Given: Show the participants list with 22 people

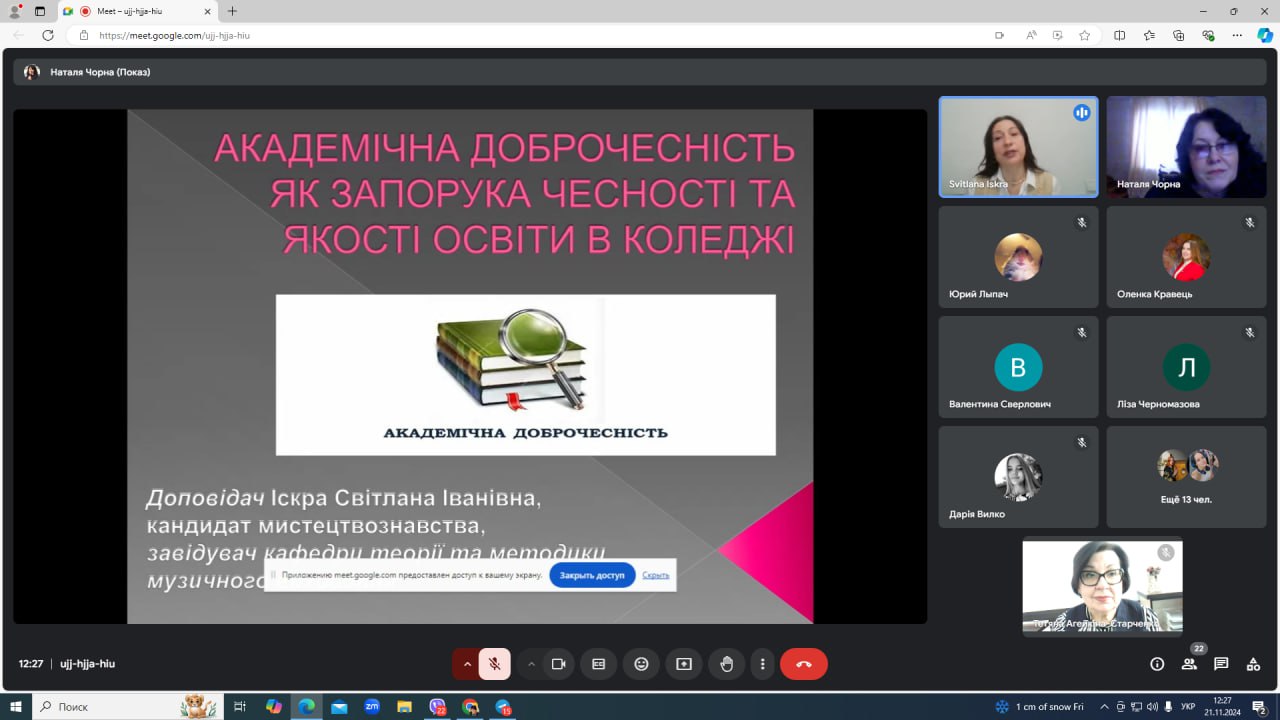Looking at the screenshot, I should (1189, 664).
